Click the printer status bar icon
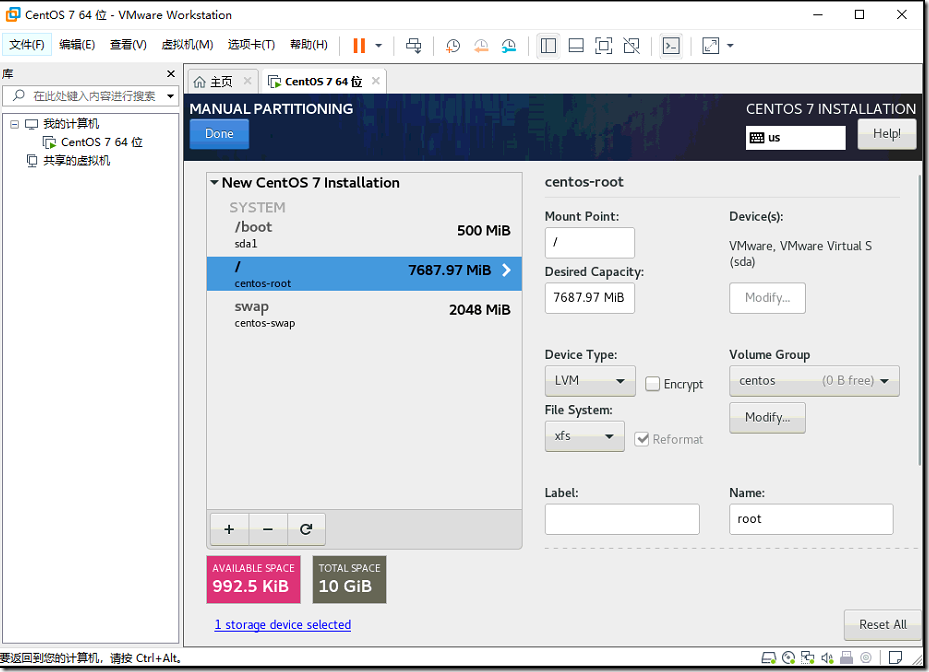The image size is (929, 672). tap(847, 658)
